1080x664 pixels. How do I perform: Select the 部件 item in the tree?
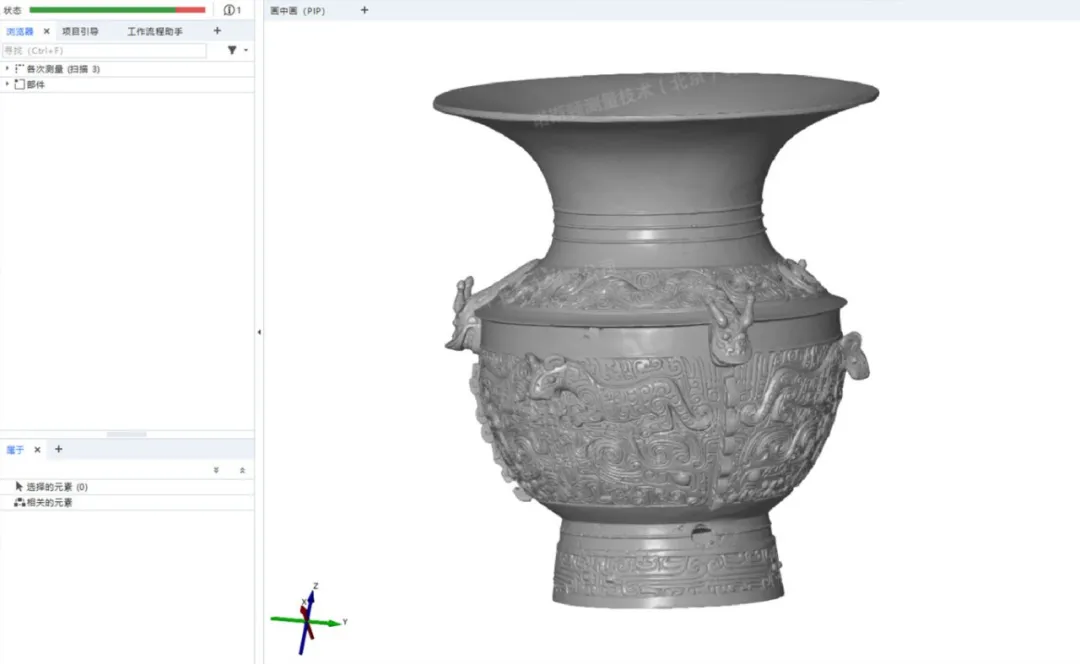(x=35, y=85)
